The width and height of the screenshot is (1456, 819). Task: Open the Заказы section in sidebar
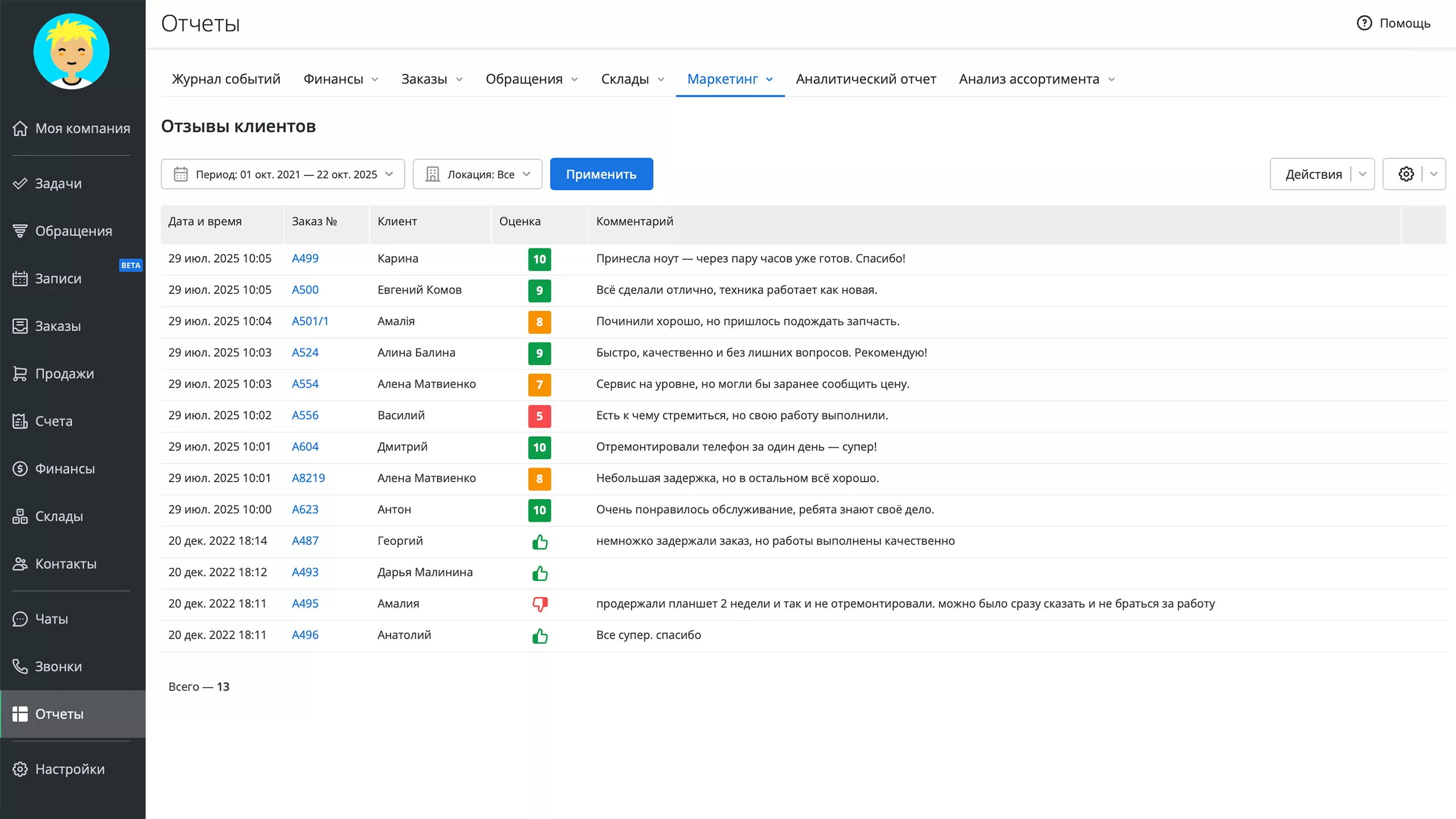[59, 326]
